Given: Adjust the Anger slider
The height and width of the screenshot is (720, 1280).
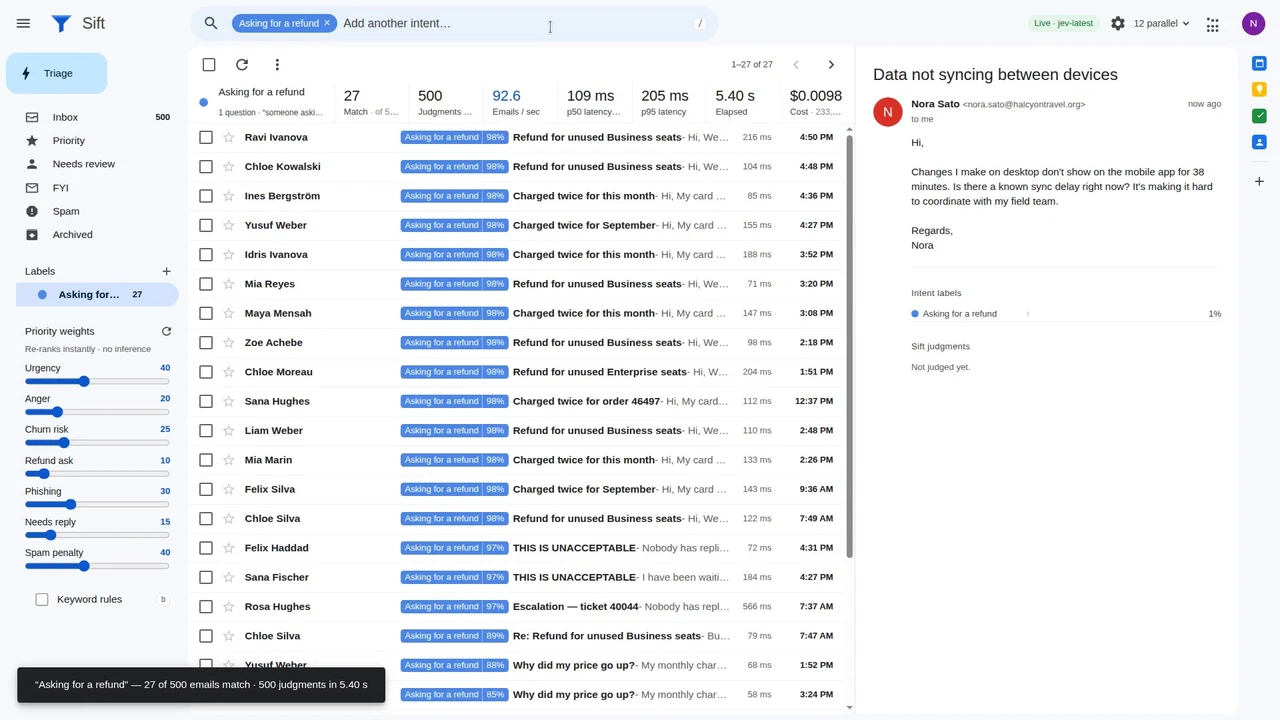Looking at the screenshot, I should 97,412.
